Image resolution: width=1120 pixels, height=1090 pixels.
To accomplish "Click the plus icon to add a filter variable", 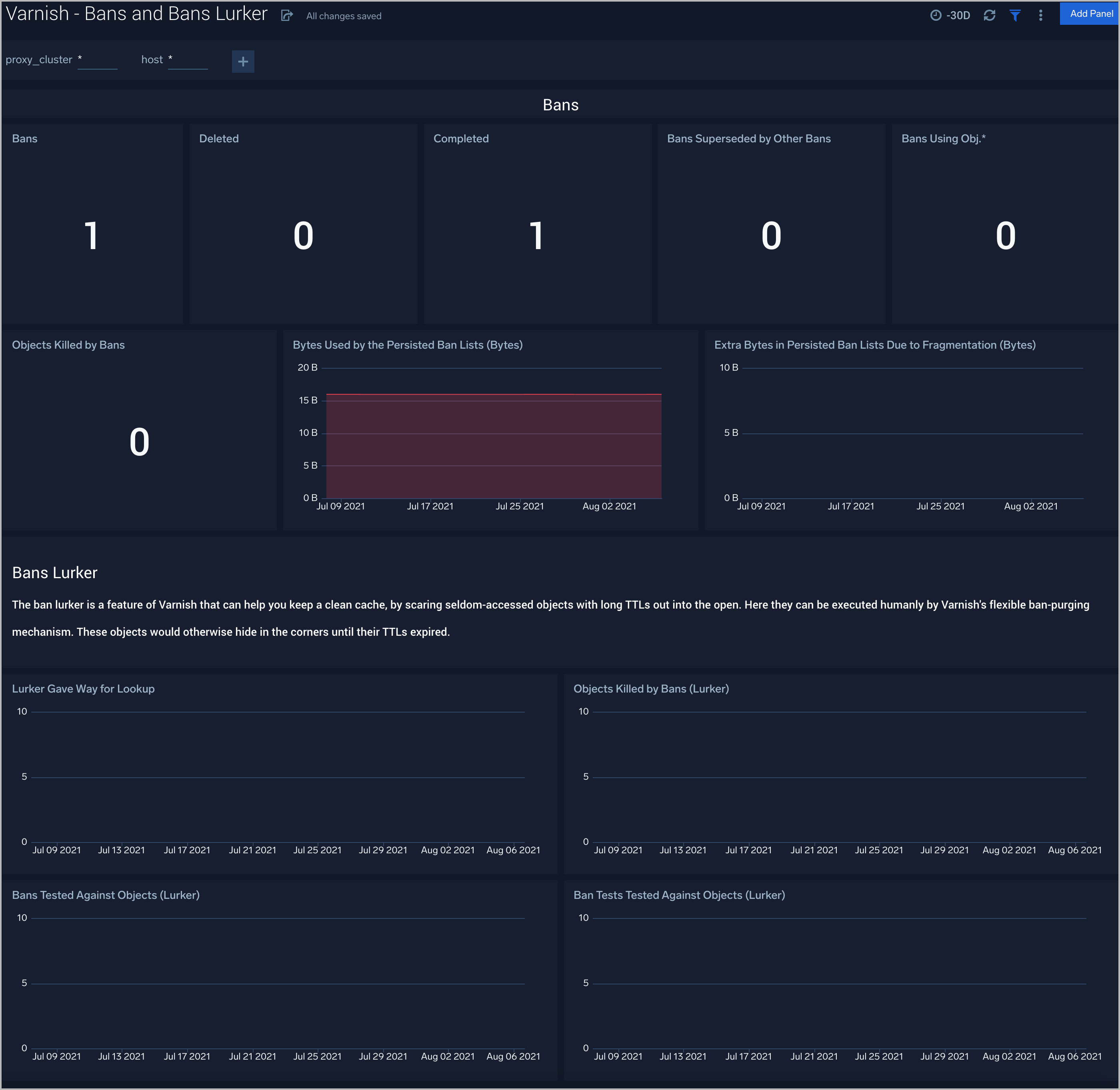I will (243, 61).
